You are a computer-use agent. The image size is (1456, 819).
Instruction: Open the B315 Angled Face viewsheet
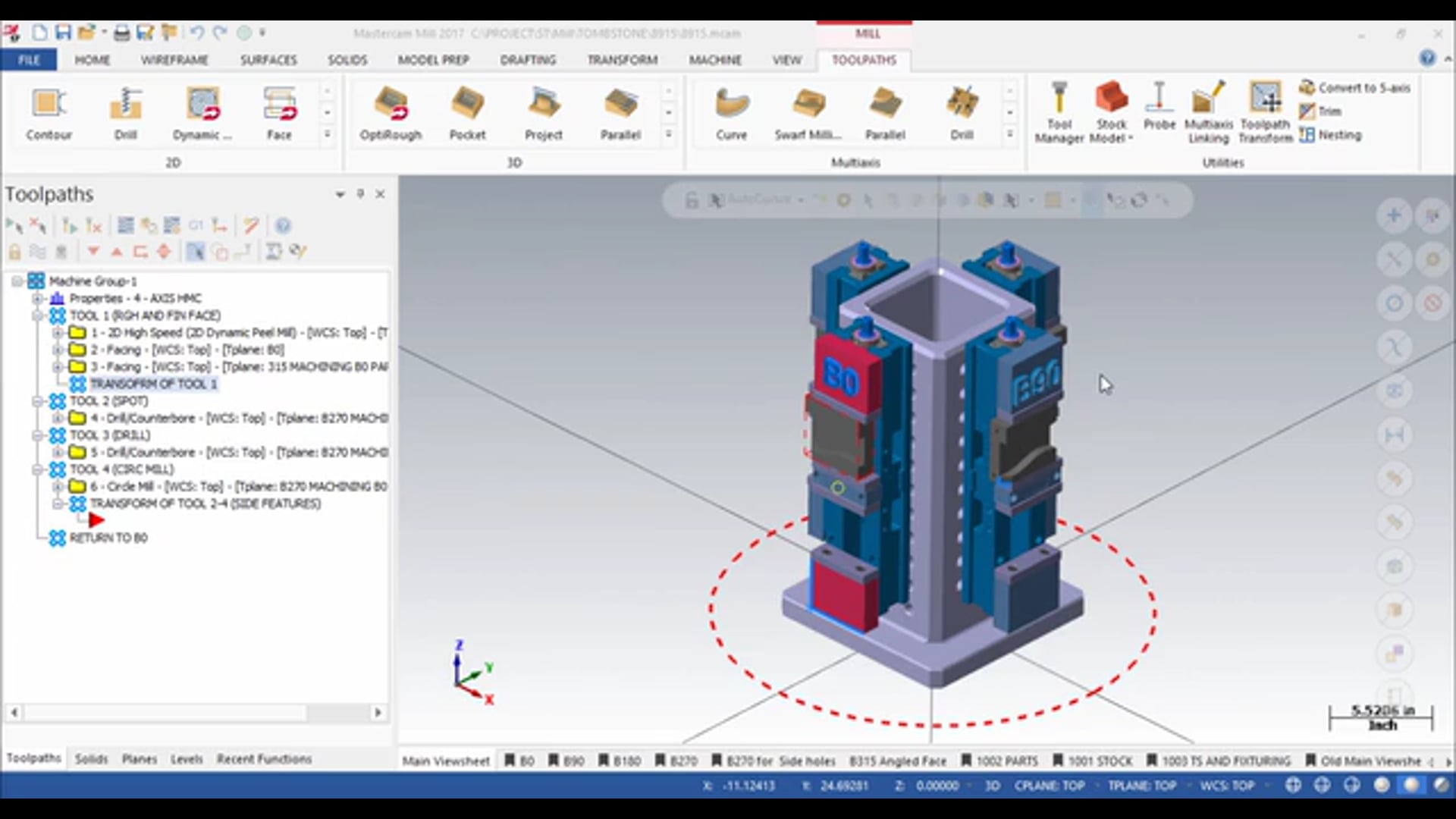pyautogui.click(x=898, y=761)
